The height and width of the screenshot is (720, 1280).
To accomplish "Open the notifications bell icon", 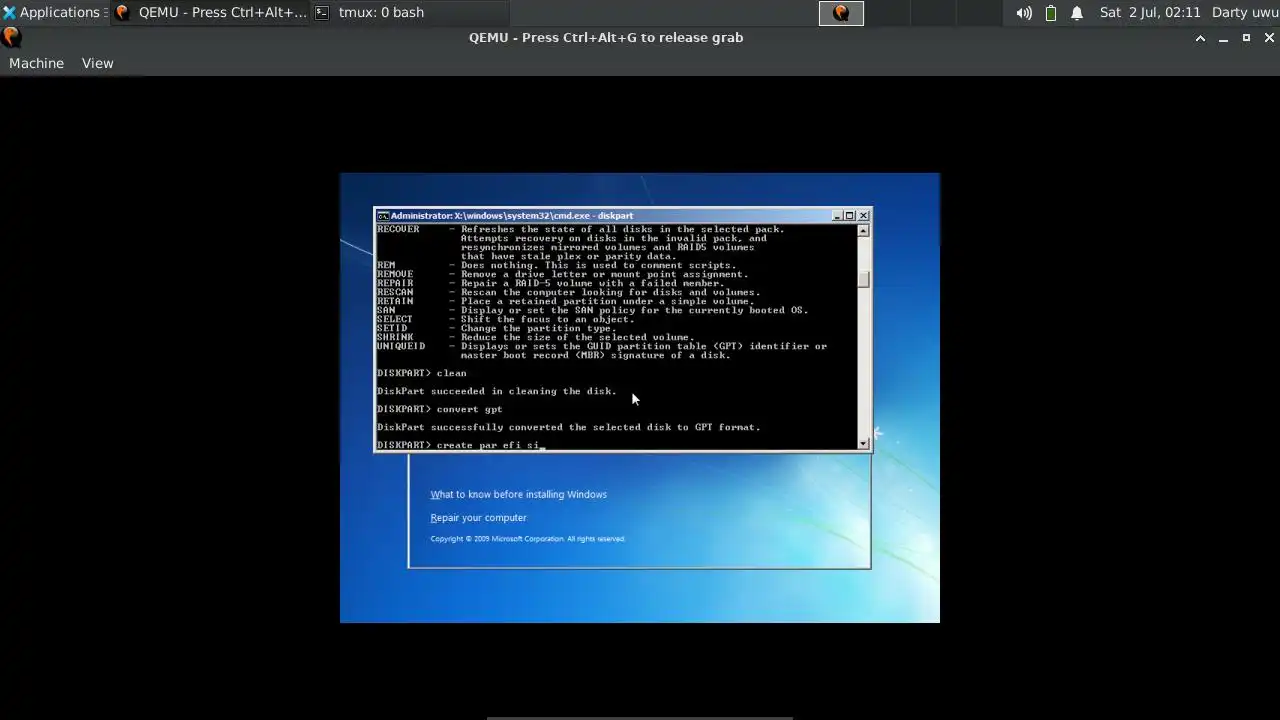I will pyautogui.click(x=1077, y=13).
